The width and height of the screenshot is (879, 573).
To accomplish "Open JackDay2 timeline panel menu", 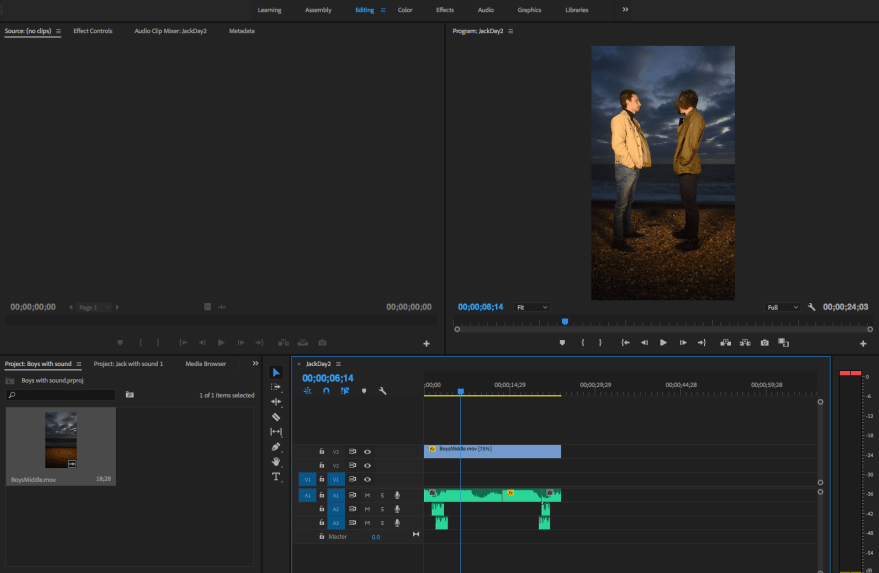I will tap(338, 364).
